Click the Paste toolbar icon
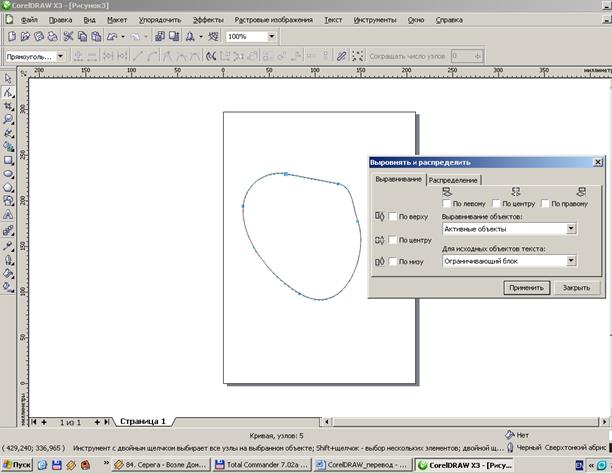The image size is (612, 474). [x=96, y=36]
